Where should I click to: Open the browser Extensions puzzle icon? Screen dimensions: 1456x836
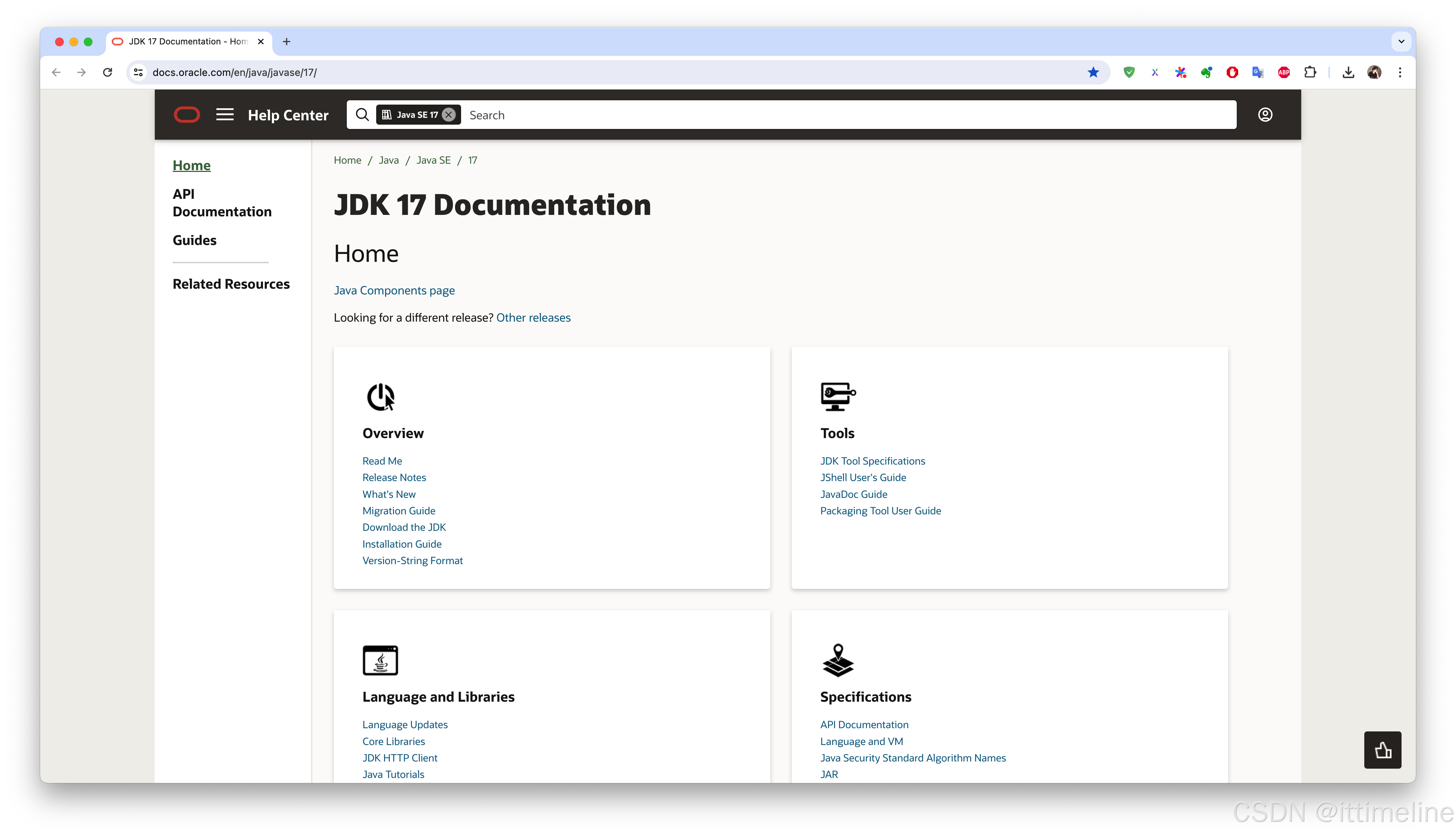(x=1310, y=72)
